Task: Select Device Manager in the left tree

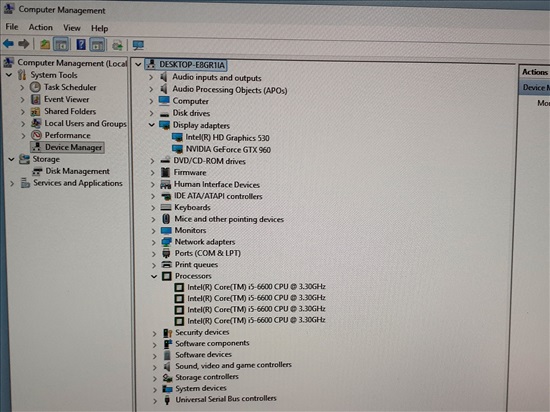Action: click(x=67, y=147)
